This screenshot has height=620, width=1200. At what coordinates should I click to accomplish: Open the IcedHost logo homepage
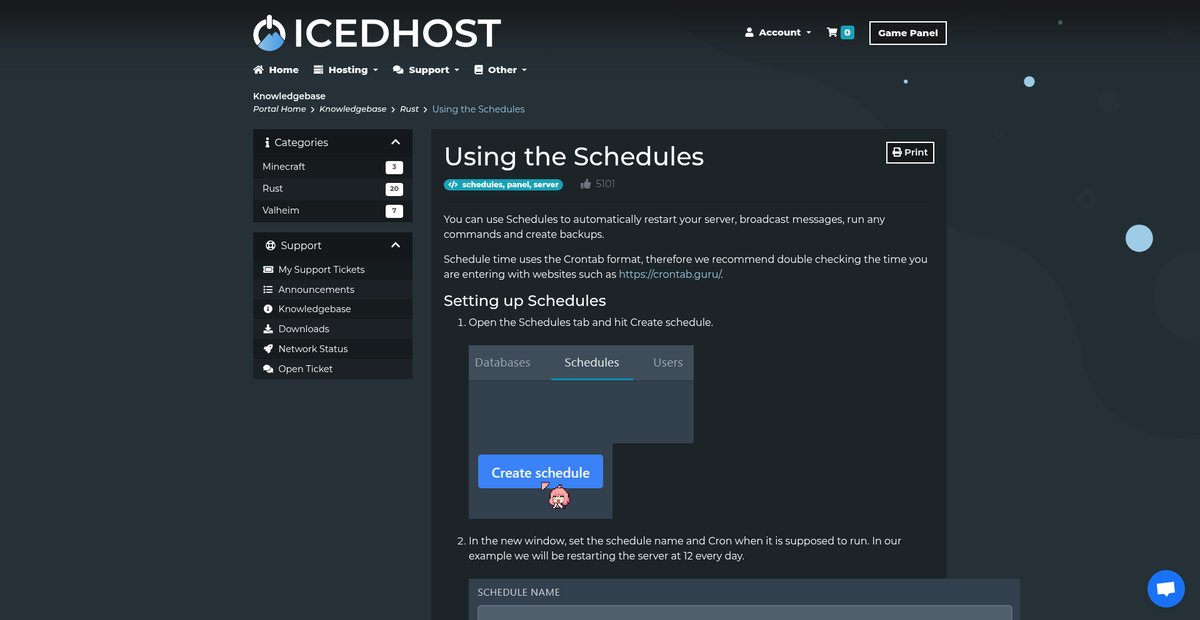pyautogui.click(x=377, y=33)
